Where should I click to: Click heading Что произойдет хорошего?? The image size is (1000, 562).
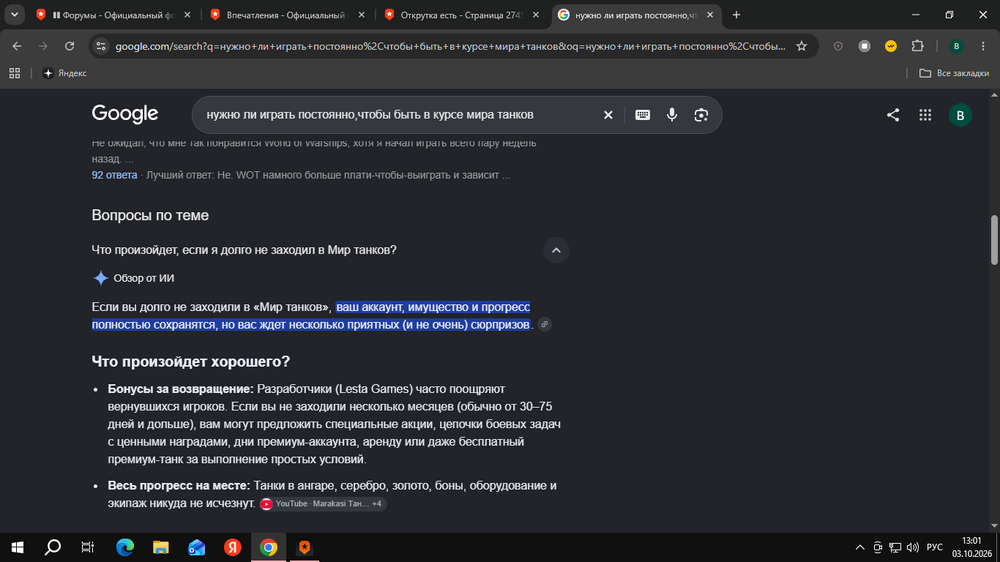[x=191, y=361]
